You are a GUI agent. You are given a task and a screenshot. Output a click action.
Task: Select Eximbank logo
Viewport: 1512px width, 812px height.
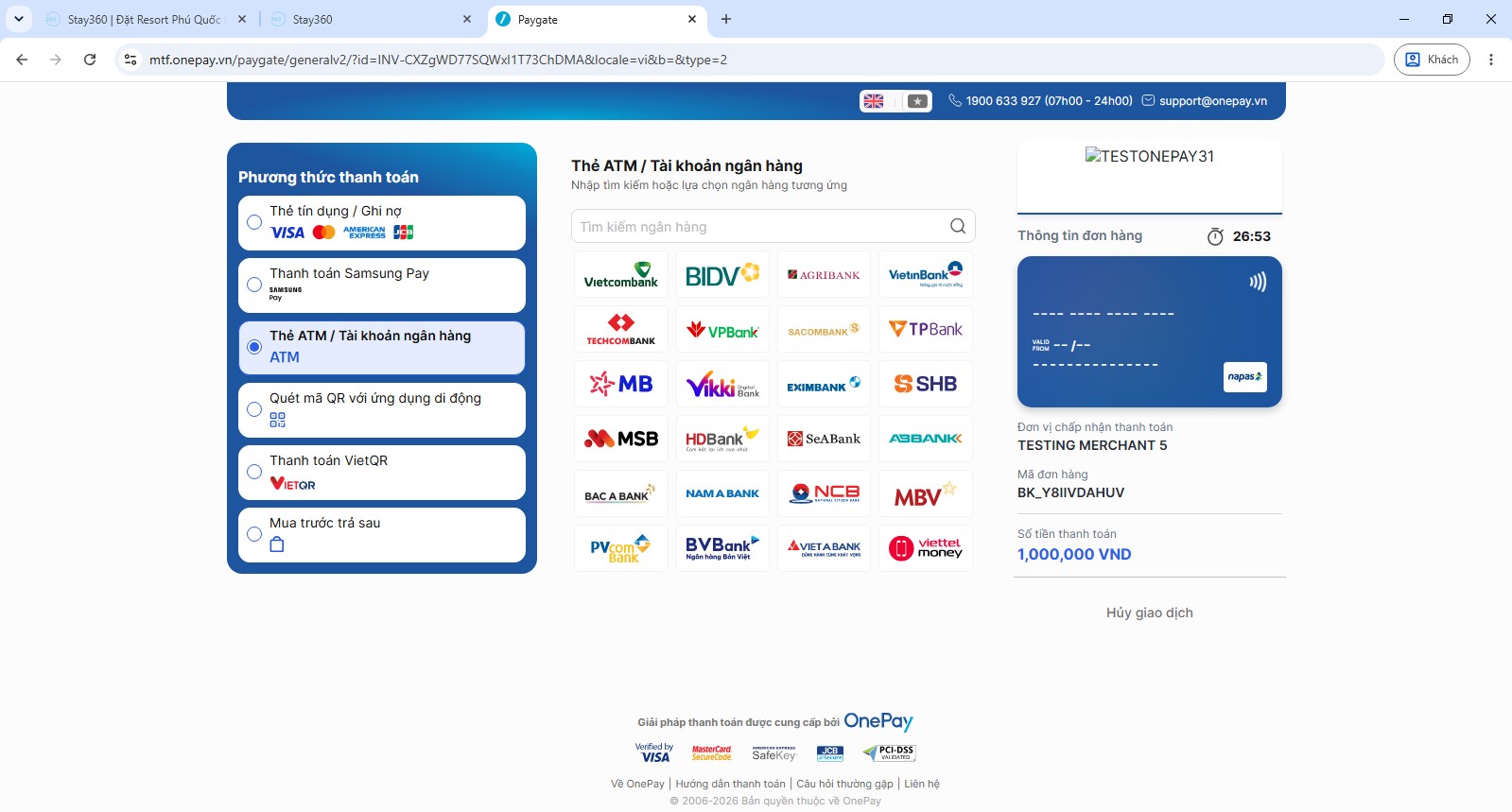point(825,385)
